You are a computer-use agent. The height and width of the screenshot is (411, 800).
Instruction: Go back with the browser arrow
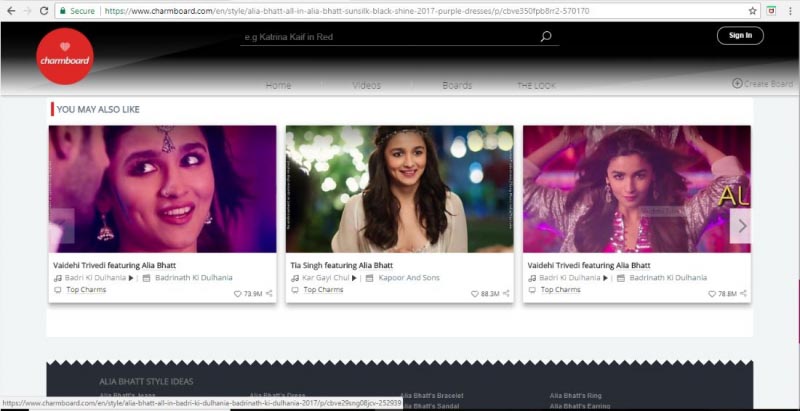11,11
